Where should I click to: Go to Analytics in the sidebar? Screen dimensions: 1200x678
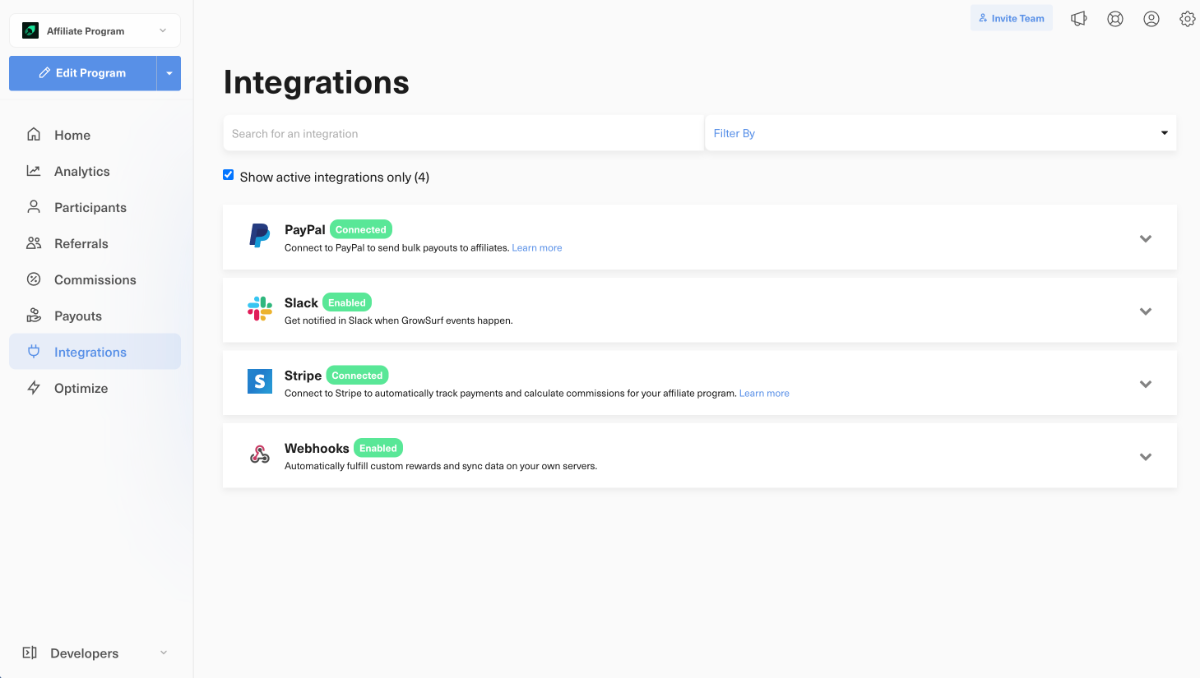[82, 171]
